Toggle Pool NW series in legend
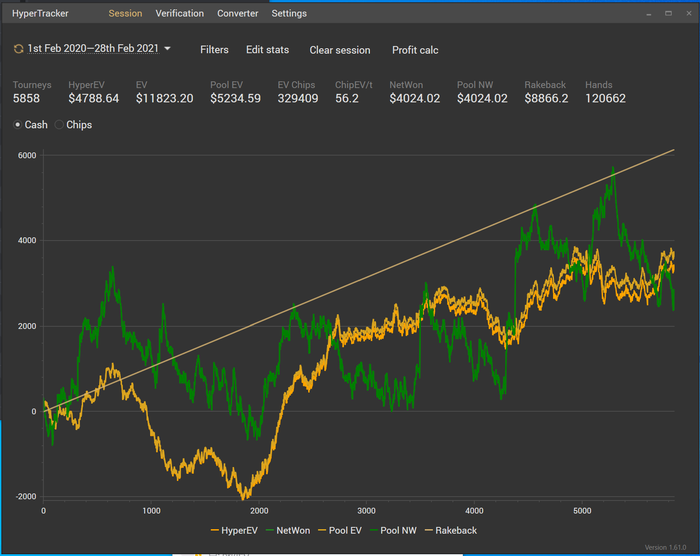 pyautogui.click(x=392, y=531)
